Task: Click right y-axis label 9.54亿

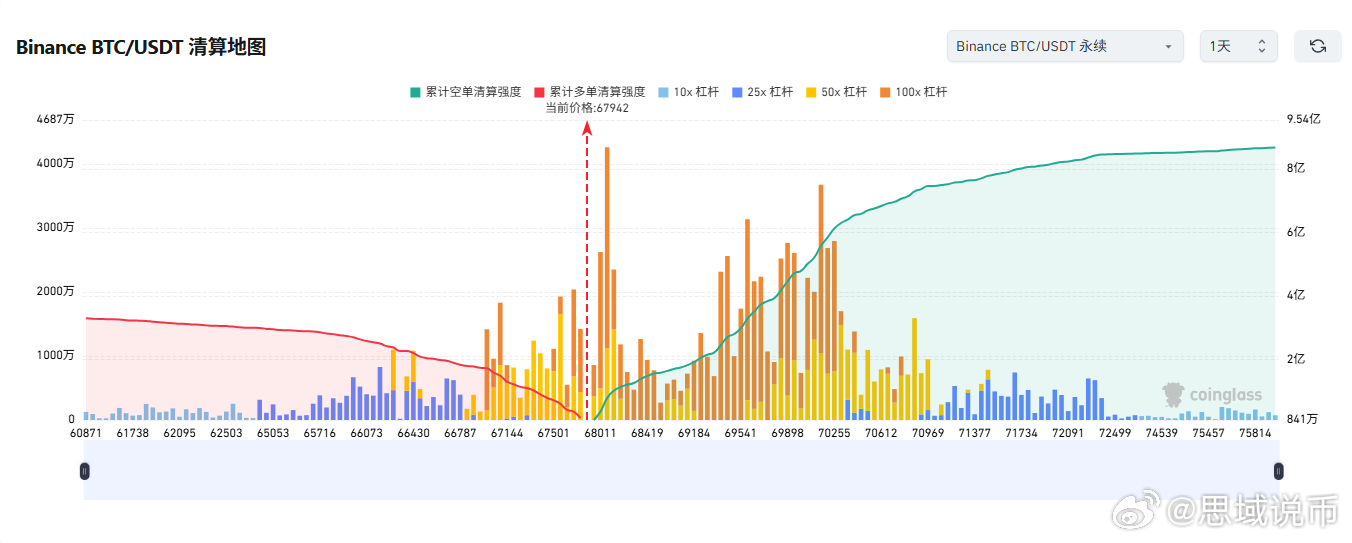Action: [x=1304, y=119]
